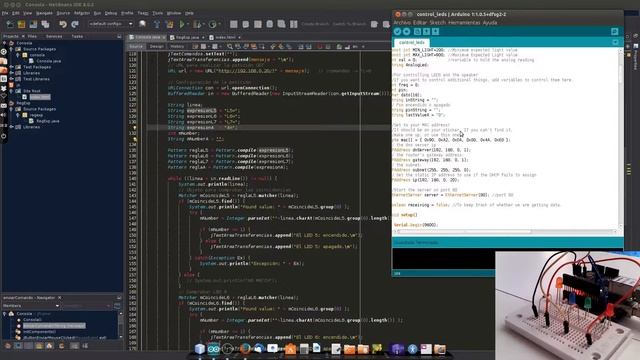Click the editor Find selection magnifier icon
Screen dimensions: 640x360
coord(230,47)
